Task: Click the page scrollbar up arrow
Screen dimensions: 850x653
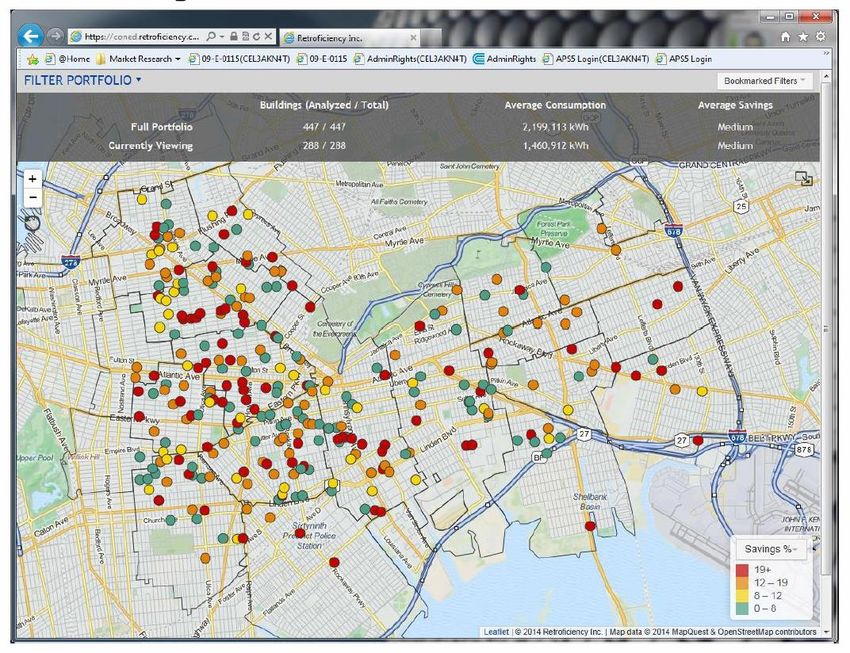Action: click(x=826, y=77)
